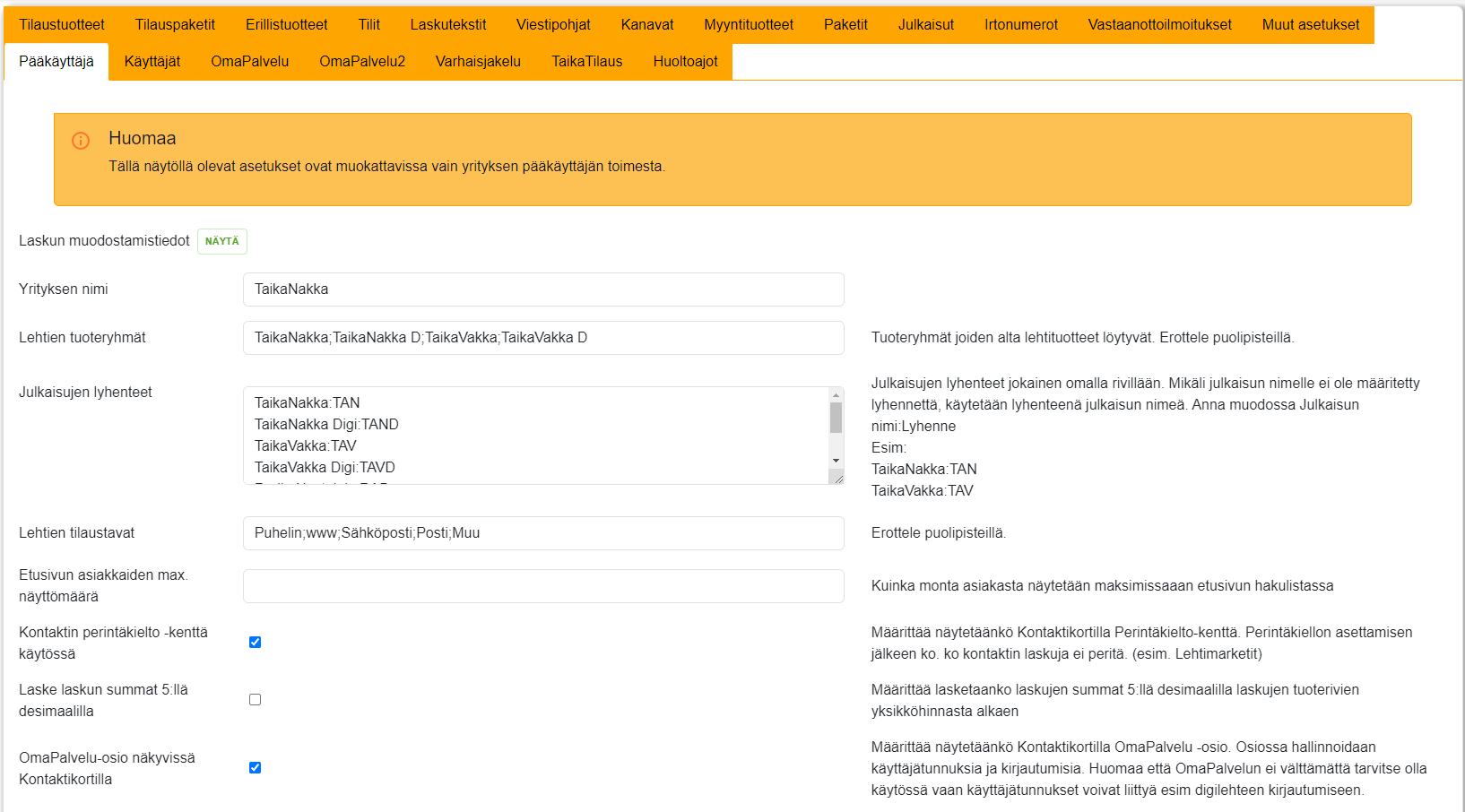Screen dimensions: 1465x812
Task: Select the Pääkäyttäjä sub-tab
Action: (56, 62)
